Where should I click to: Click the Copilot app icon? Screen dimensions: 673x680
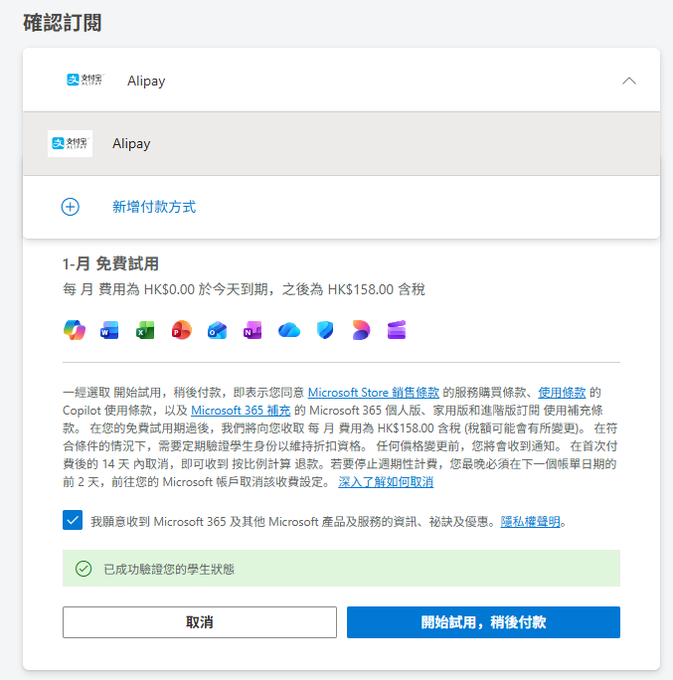click(74, 330)
